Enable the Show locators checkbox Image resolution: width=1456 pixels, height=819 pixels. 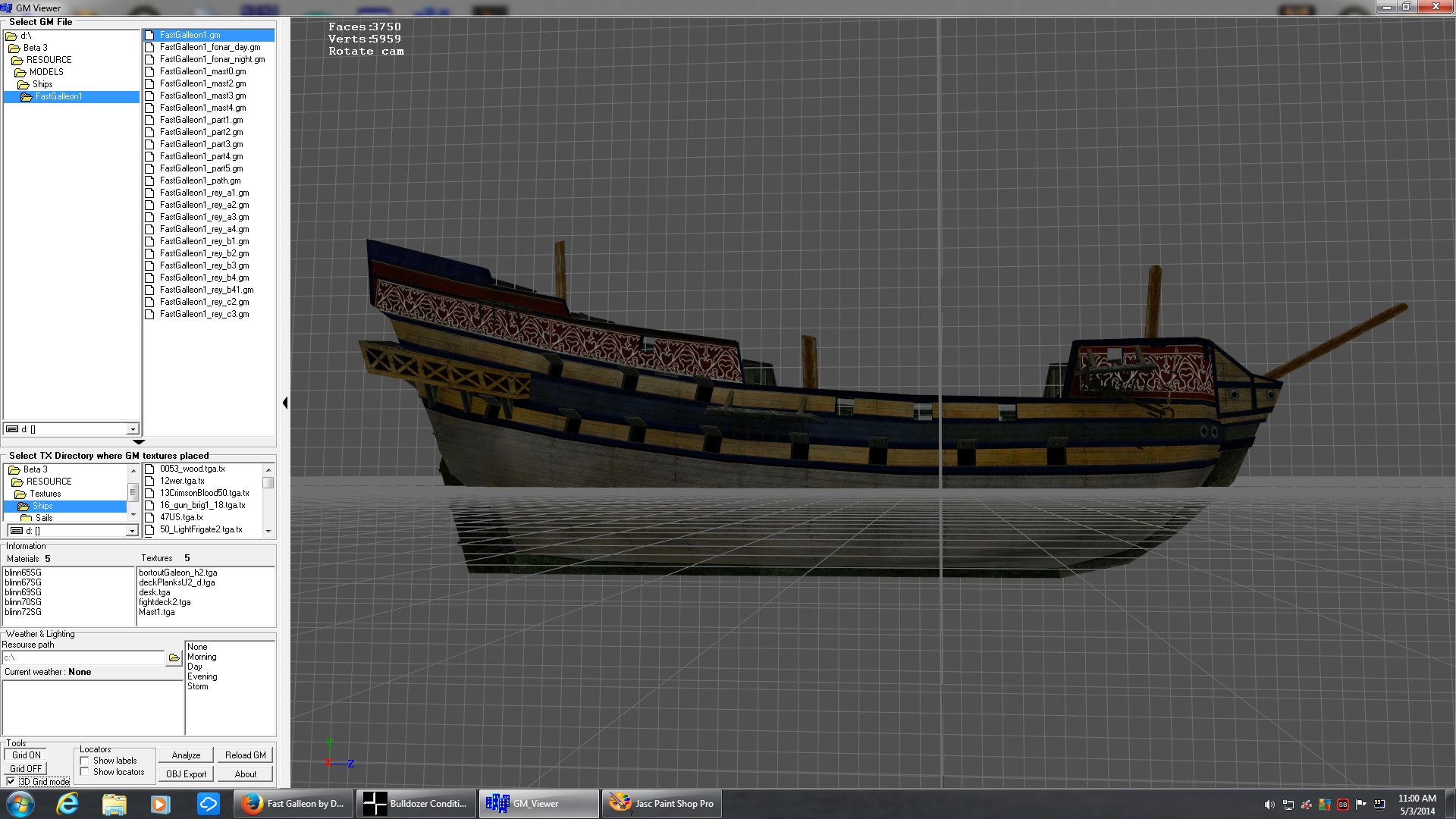click(x=85, y=772)
